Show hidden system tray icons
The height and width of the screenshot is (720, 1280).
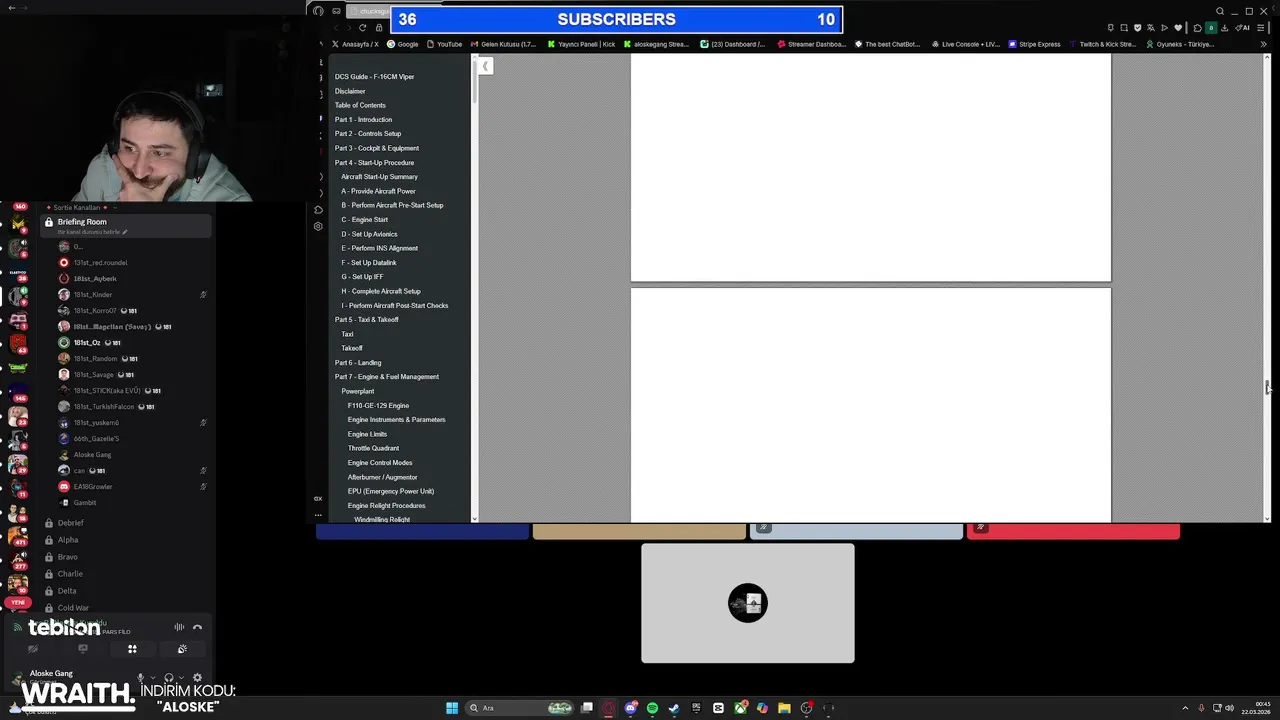point(1187,708)
